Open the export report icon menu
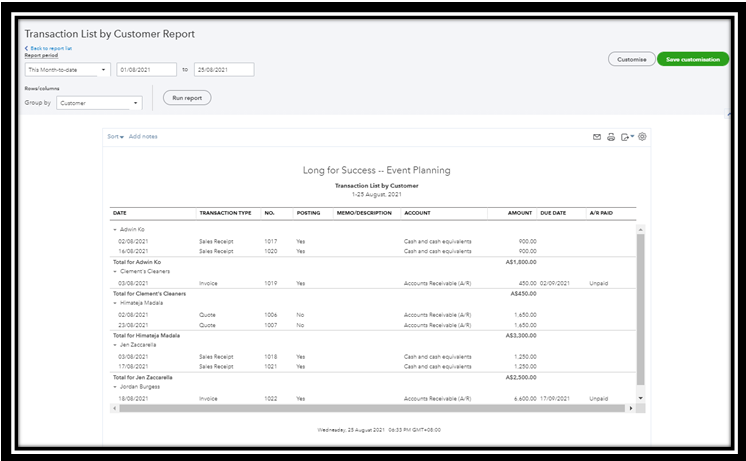This screenshot has width=746, height=461. point(627,137)
